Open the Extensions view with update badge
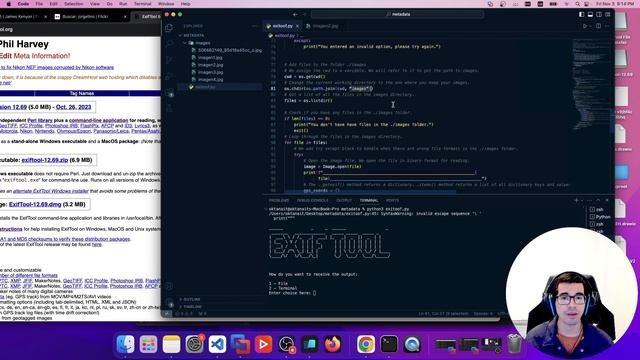Viewport: 640px width, 360px height. tap(170, 93)
